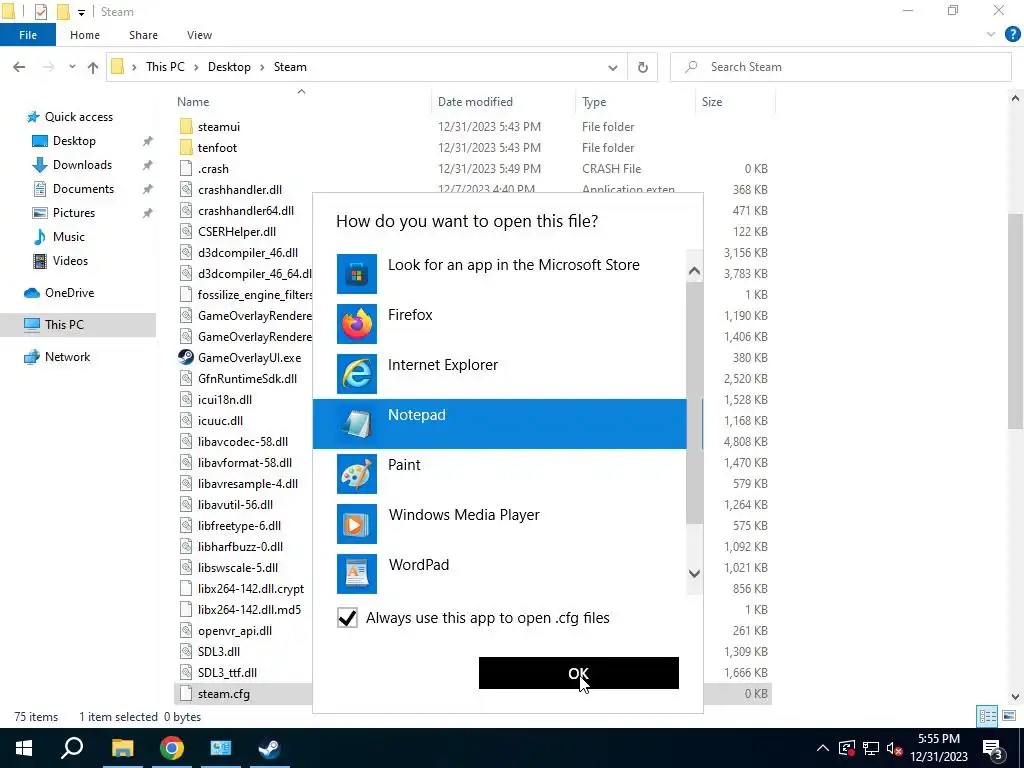Click the This PC breadcrumb
The height and width of the screenshot is (768, 1024).
coord(165,67)
